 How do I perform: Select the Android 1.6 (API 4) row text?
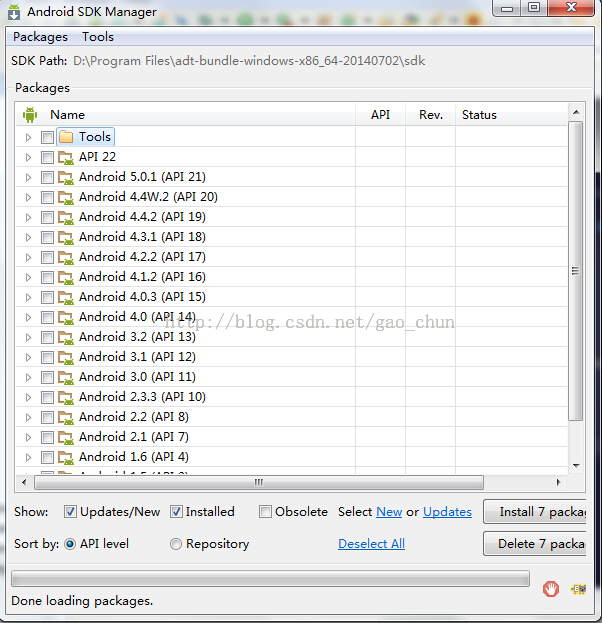(x=134, y=457)
